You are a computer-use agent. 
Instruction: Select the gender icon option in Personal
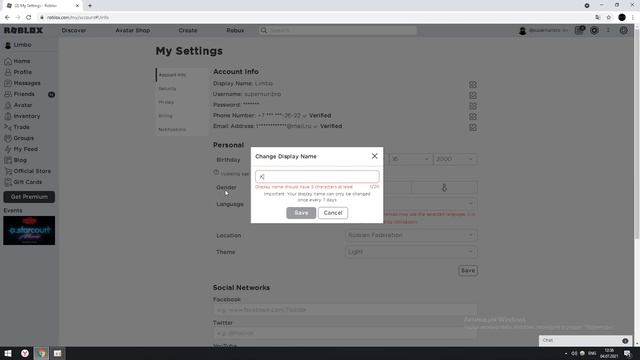(444, 188)
